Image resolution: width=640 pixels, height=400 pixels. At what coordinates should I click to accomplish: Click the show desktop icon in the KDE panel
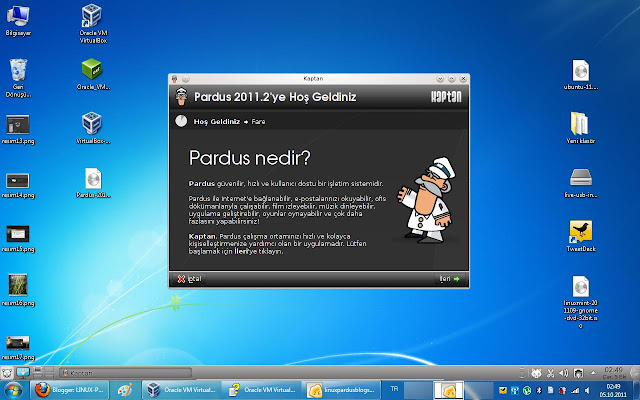pos(23,373)
